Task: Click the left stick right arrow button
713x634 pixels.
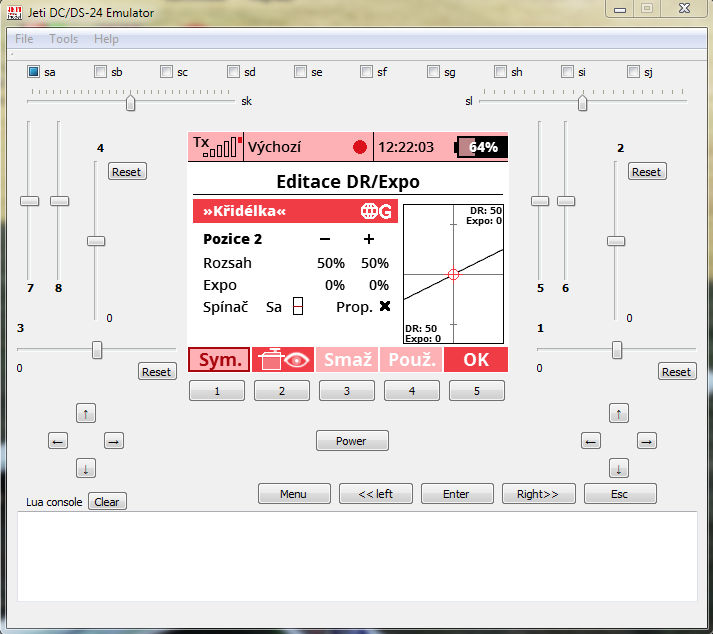Action: coord(113,441)
